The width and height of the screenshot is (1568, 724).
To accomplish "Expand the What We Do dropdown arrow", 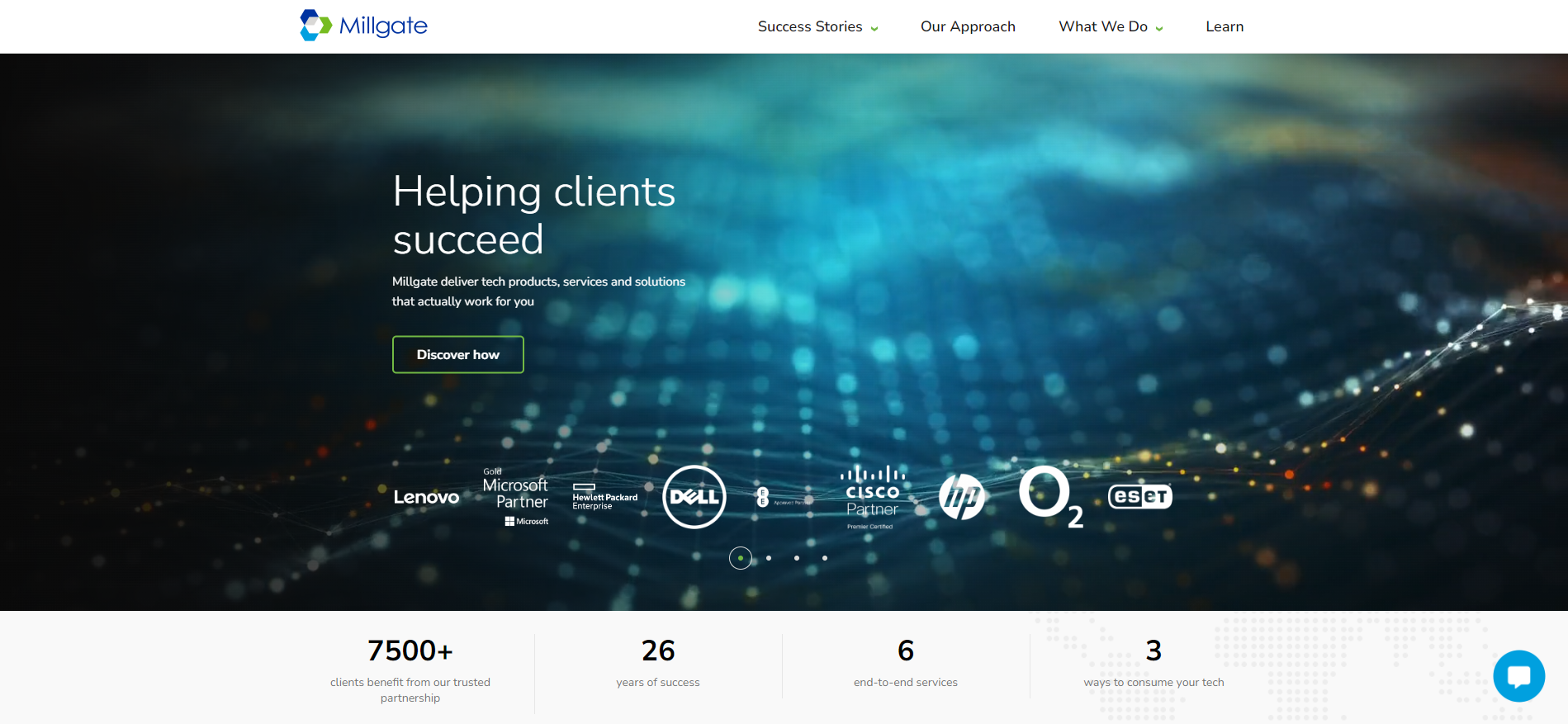I will click(x=1159, y=28).
